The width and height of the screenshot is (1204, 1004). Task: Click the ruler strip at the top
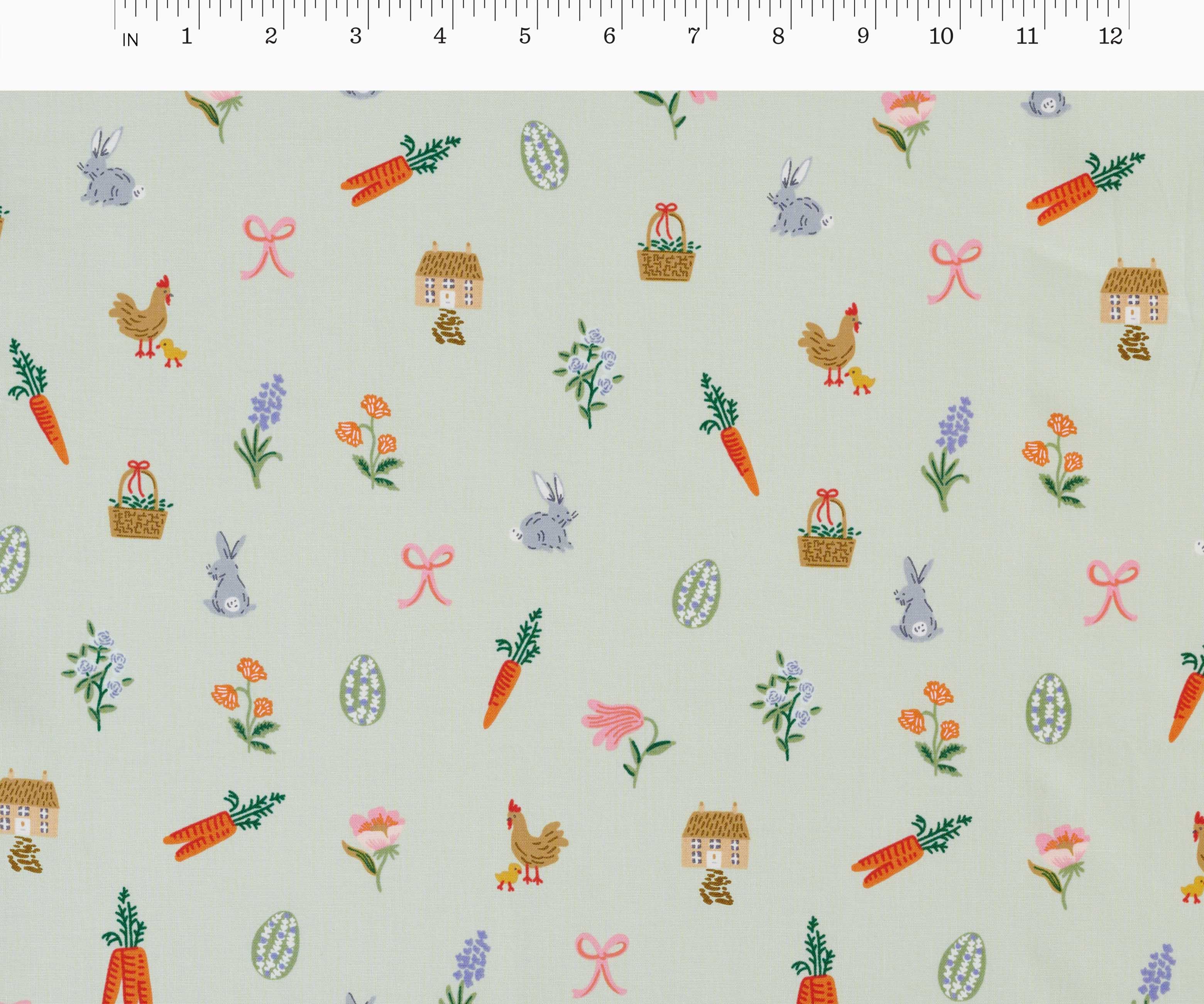pyautogui.click(x=602, y=23)
